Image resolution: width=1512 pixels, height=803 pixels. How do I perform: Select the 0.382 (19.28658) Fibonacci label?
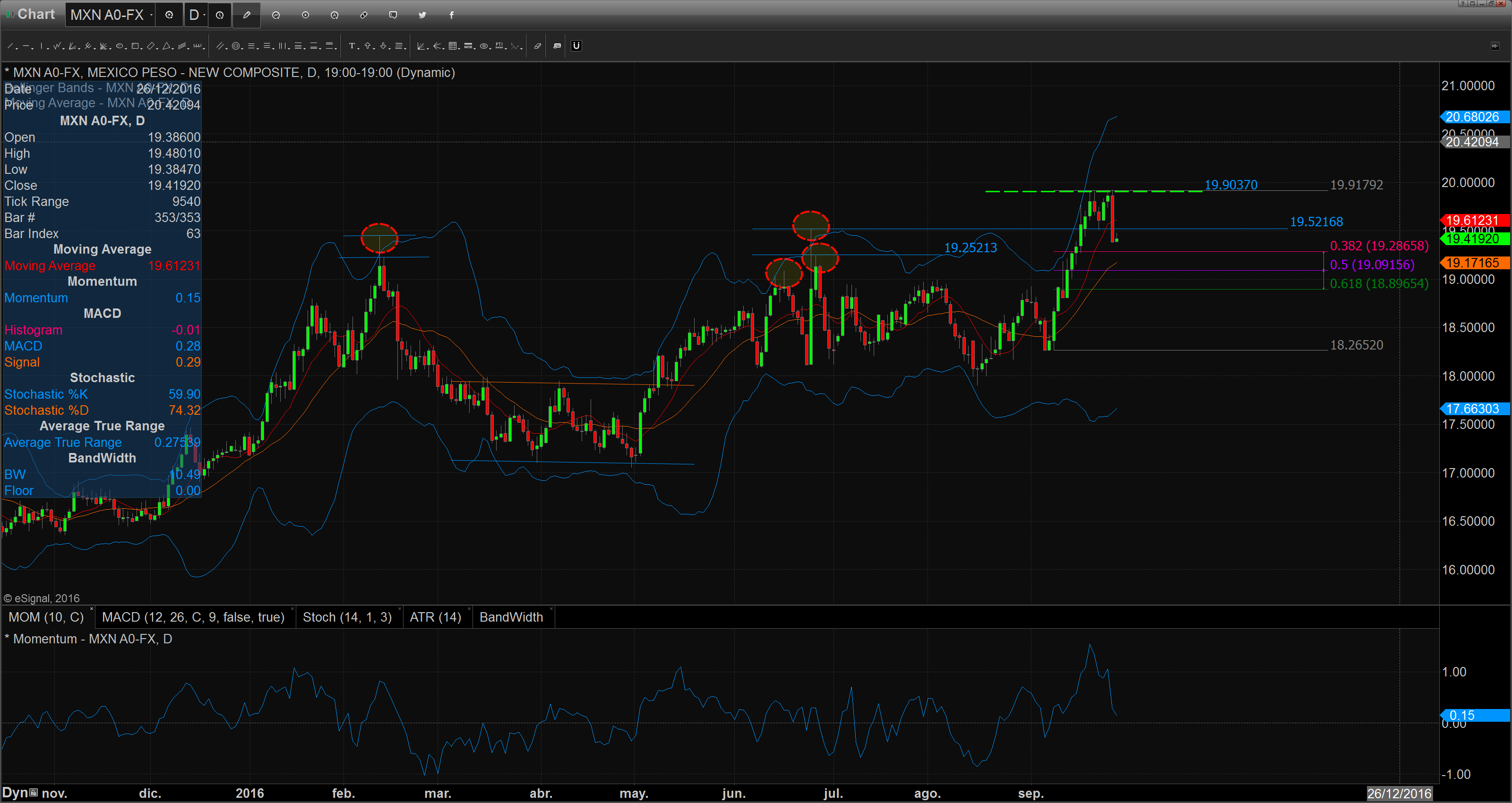click(x=1379, y=245)
